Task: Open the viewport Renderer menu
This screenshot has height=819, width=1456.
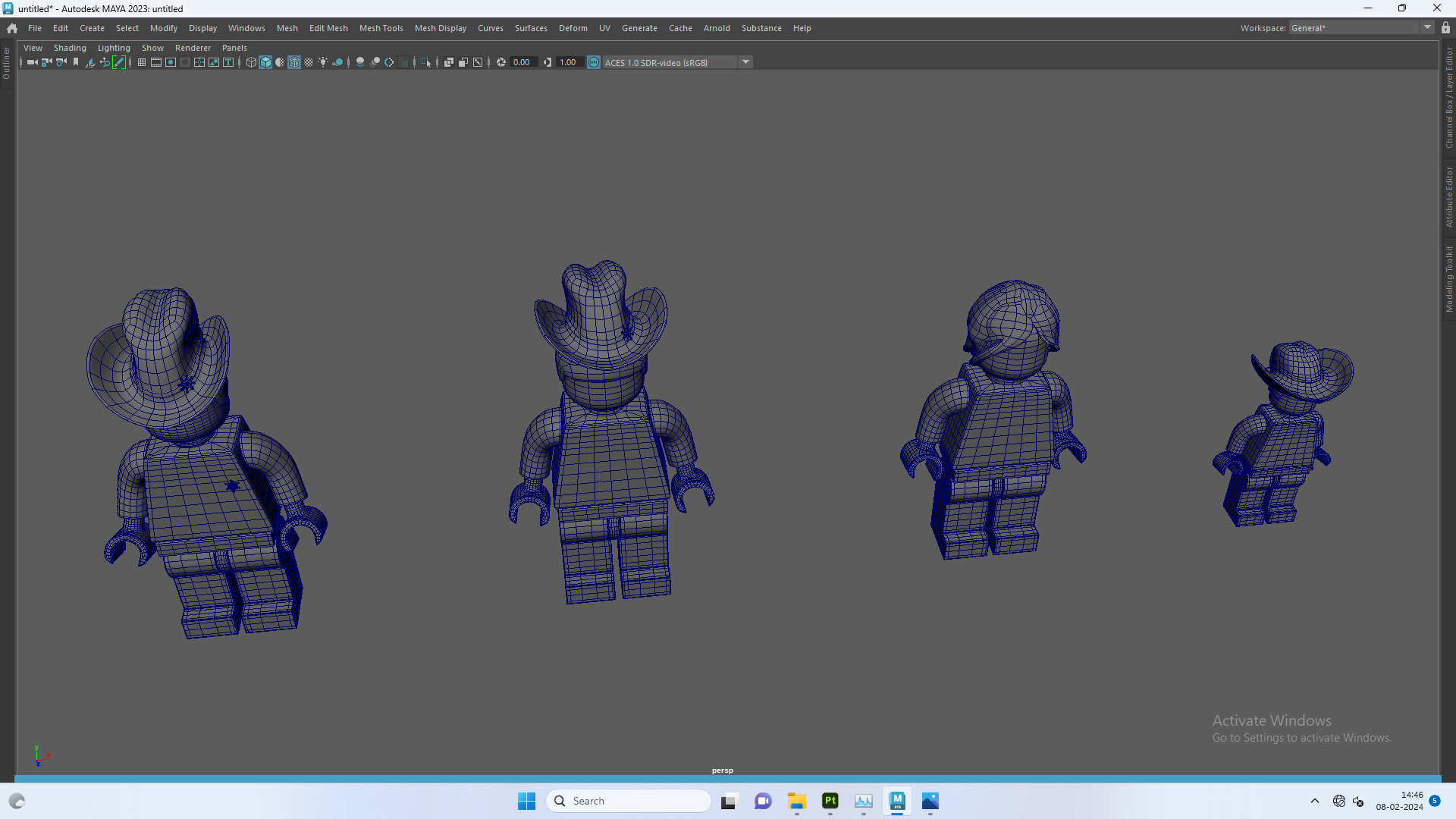Action: (x=193, y=48)
